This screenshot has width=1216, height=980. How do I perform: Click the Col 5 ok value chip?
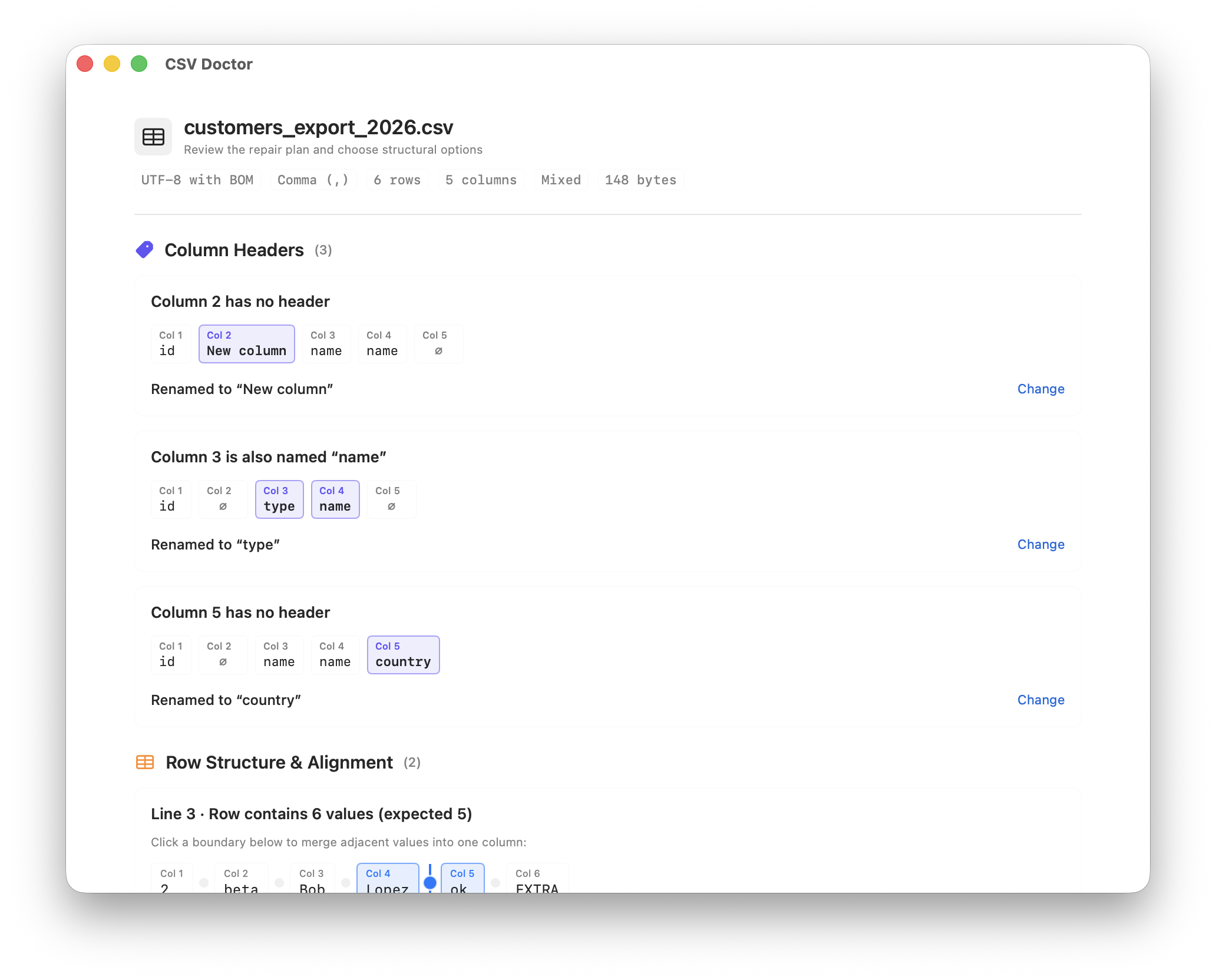462,879
